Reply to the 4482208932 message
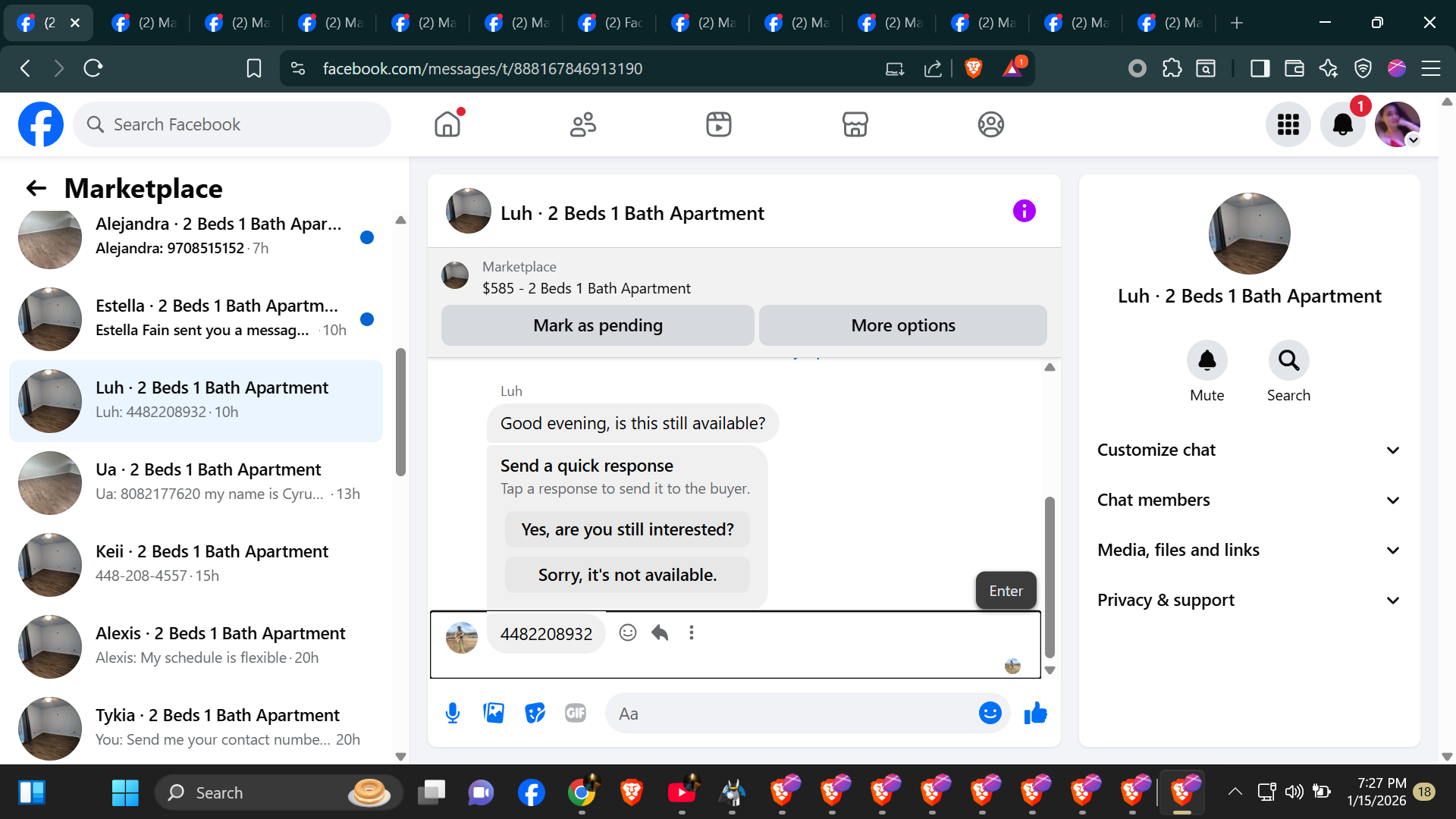1456x819 pixels. click(x=660, y=632)
